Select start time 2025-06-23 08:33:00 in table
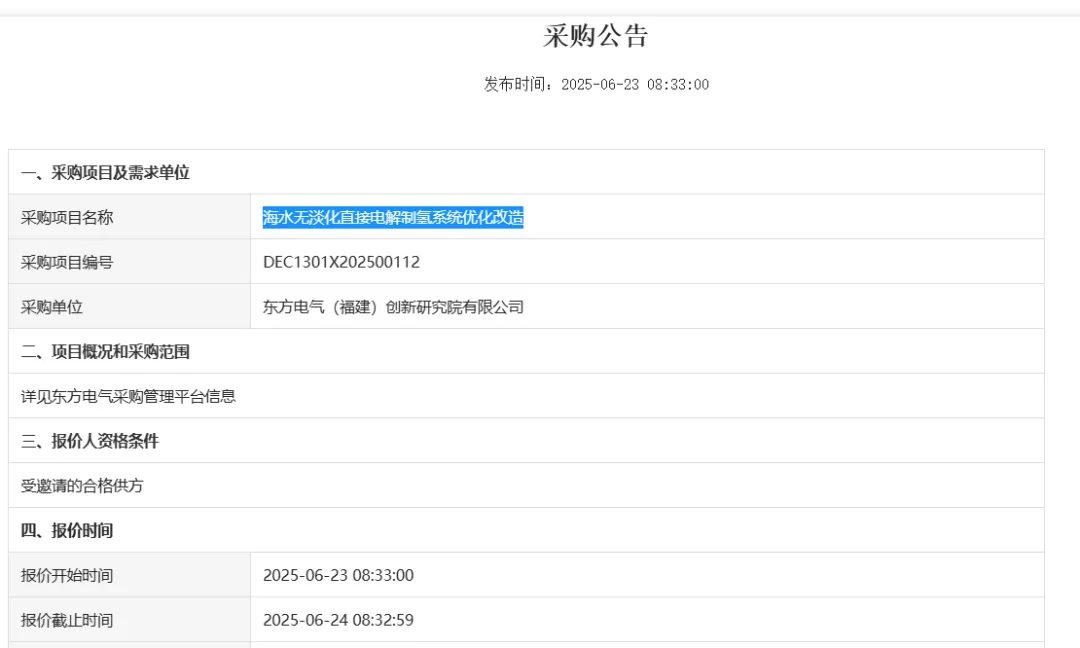 [x=338, y=576]
